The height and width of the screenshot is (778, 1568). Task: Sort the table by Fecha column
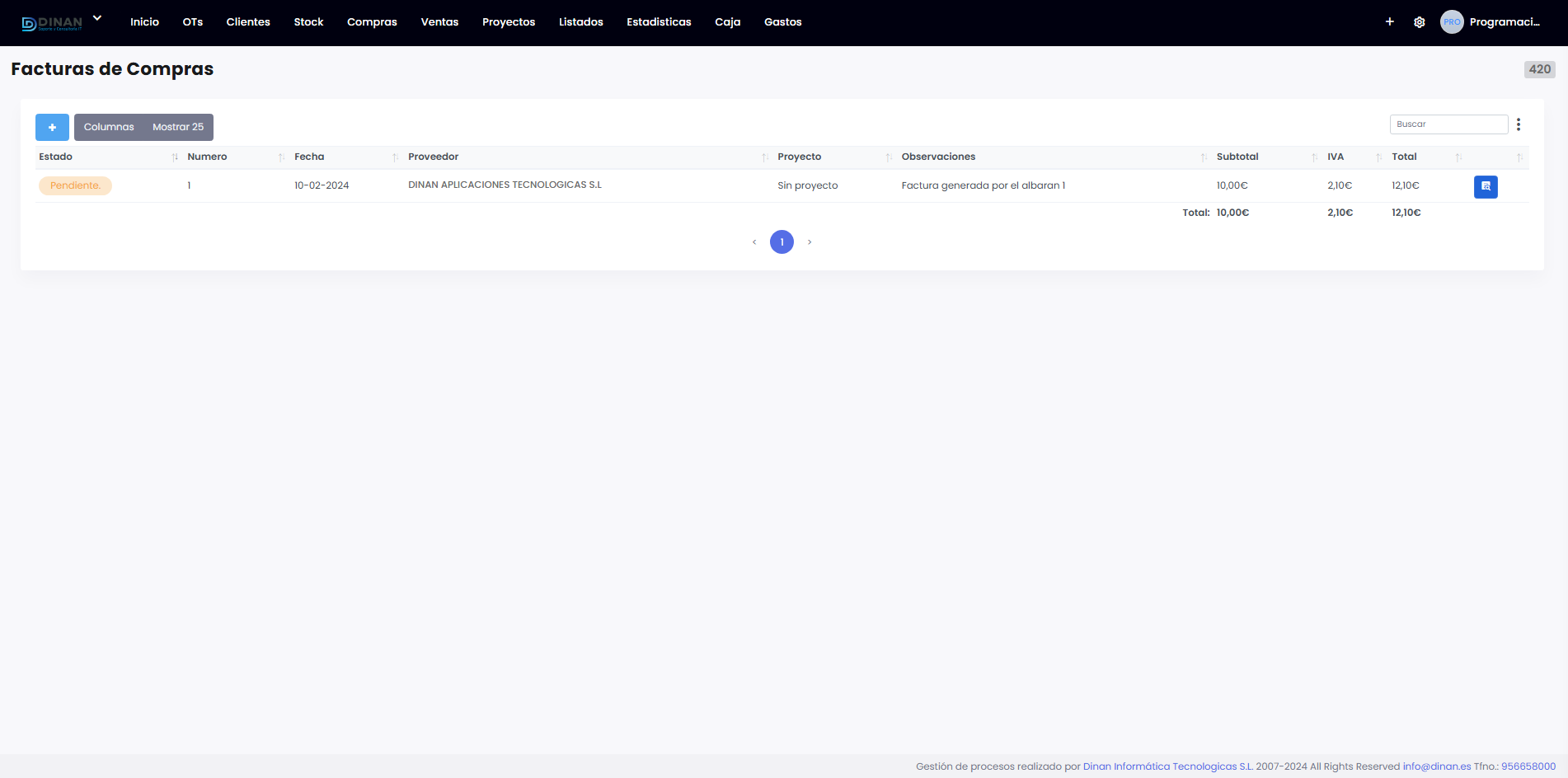tap(309, 157)
